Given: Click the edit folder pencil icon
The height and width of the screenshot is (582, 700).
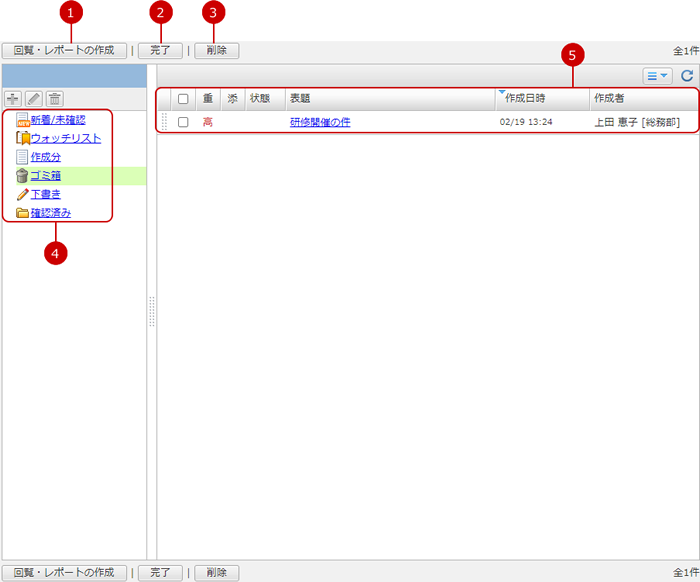Looking at the screenshot, I should [34, 98].
